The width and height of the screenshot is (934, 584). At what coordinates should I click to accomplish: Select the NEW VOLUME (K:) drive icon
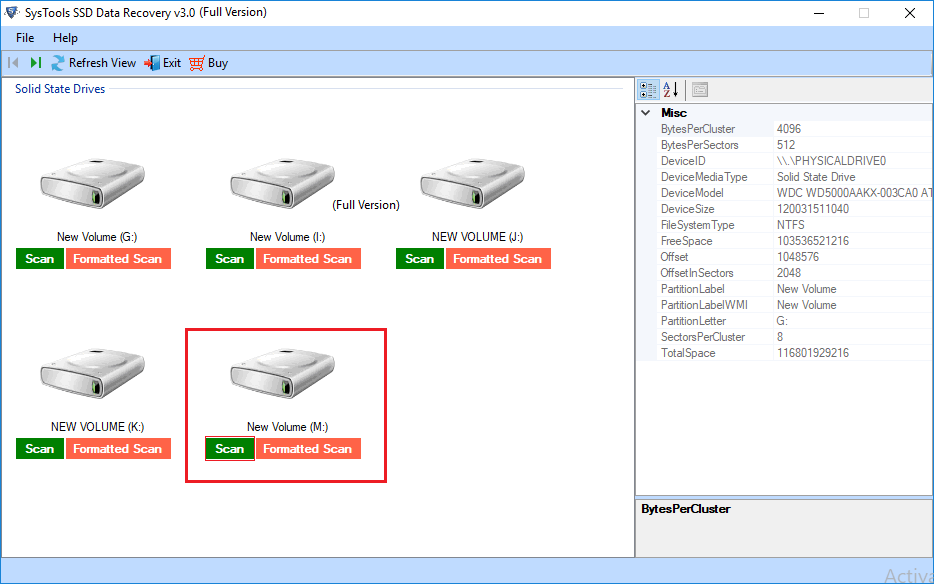pos(92,373)
